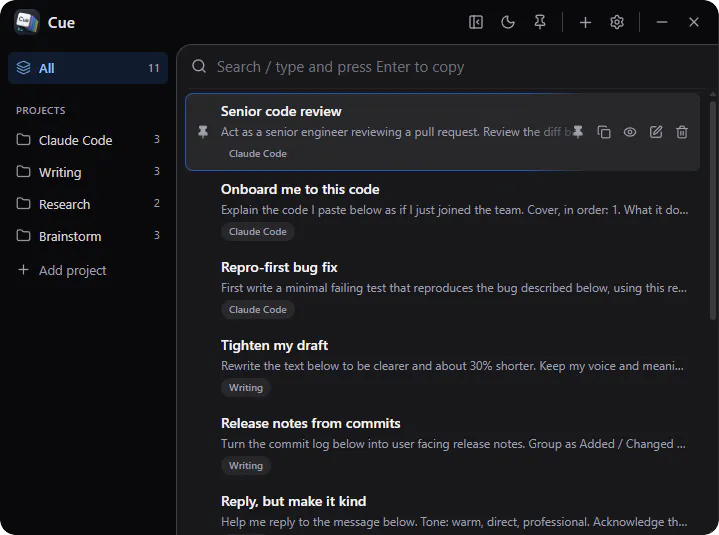Click the prompt list scrollbar
Image resolution: width=719 pixels, height=535 pixels.
713,210
